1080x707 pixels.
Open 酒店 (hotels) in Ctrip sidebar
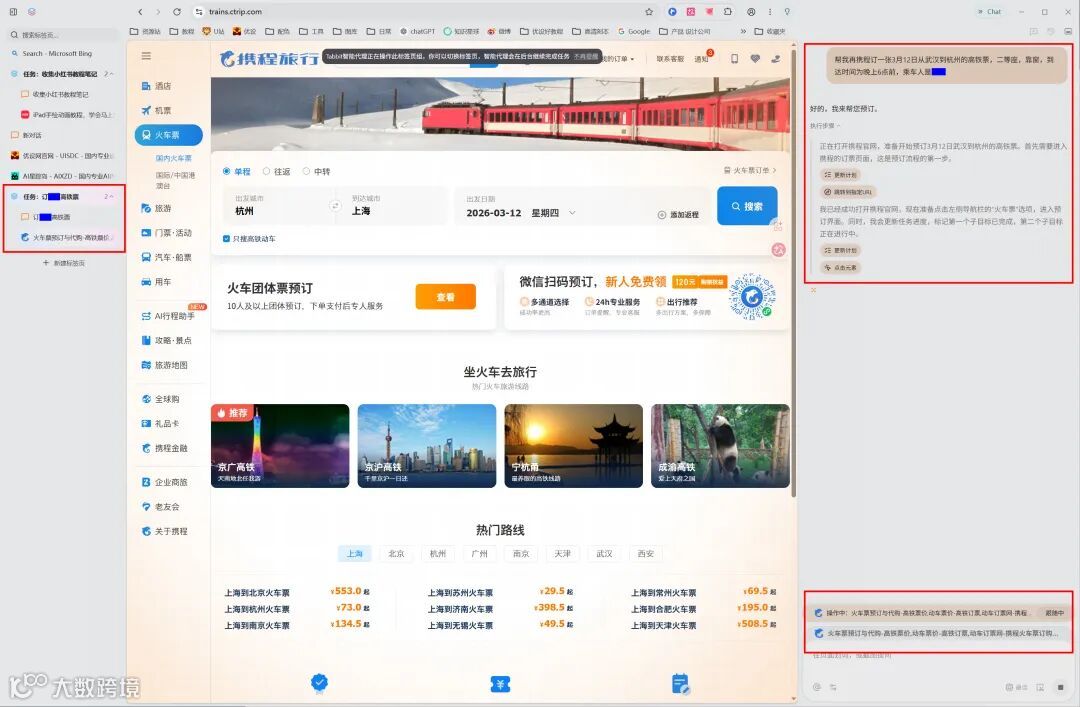coord(156,86)
